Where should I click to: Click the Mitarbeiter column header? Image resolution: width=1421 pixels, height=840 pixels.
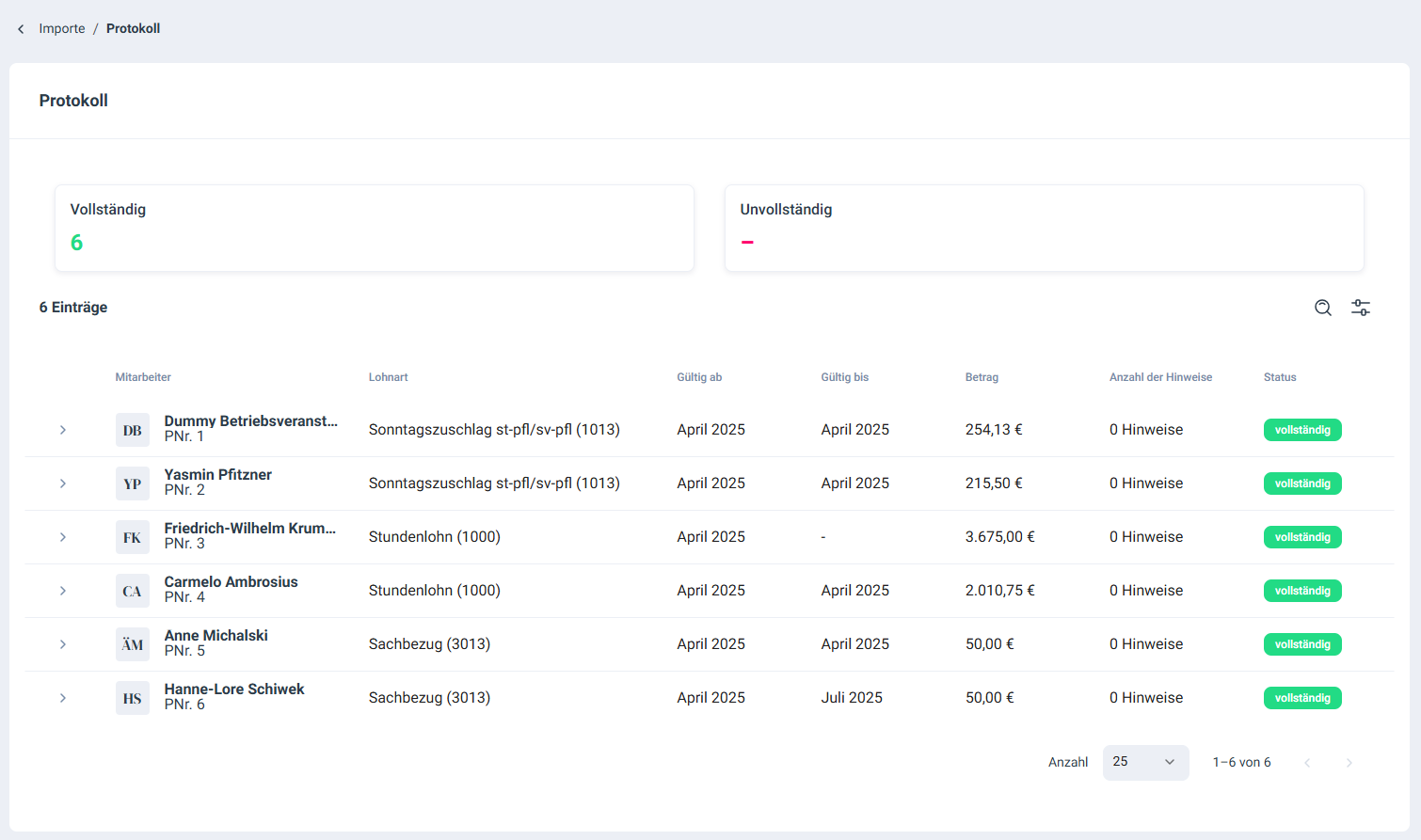coord(143,377)
